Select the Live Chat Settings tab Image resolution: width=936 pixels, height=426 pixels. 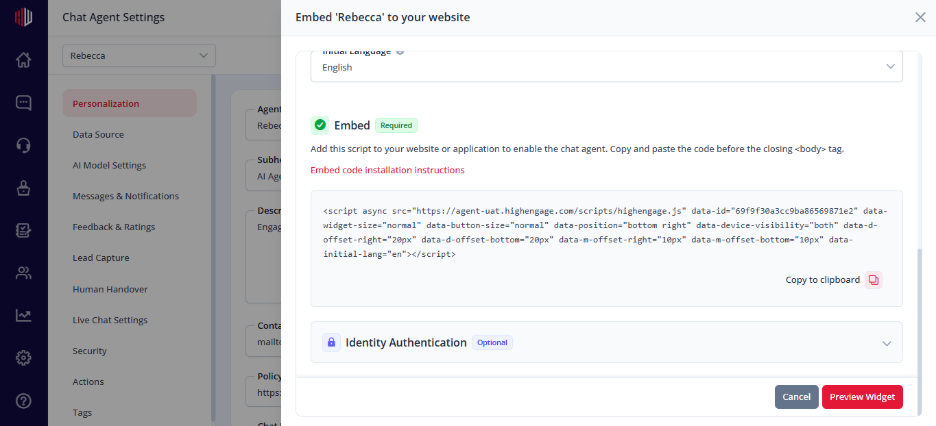[x=110, y=320]
